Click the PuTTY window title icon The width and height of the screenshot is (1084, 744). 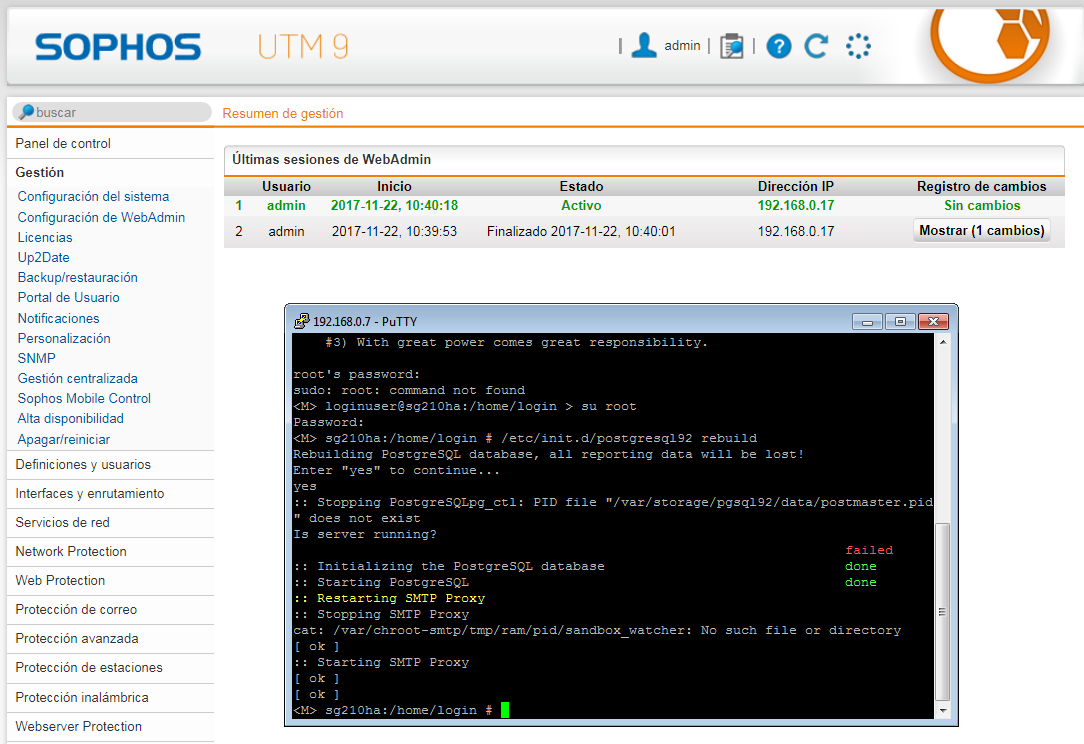[x=301, y=321]
